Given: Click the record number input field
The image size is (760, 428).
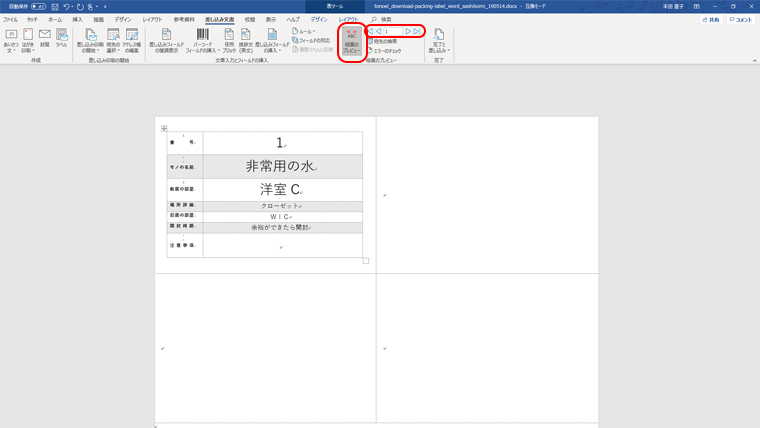Looking at the screenshot, I should (x=392, y=31).
